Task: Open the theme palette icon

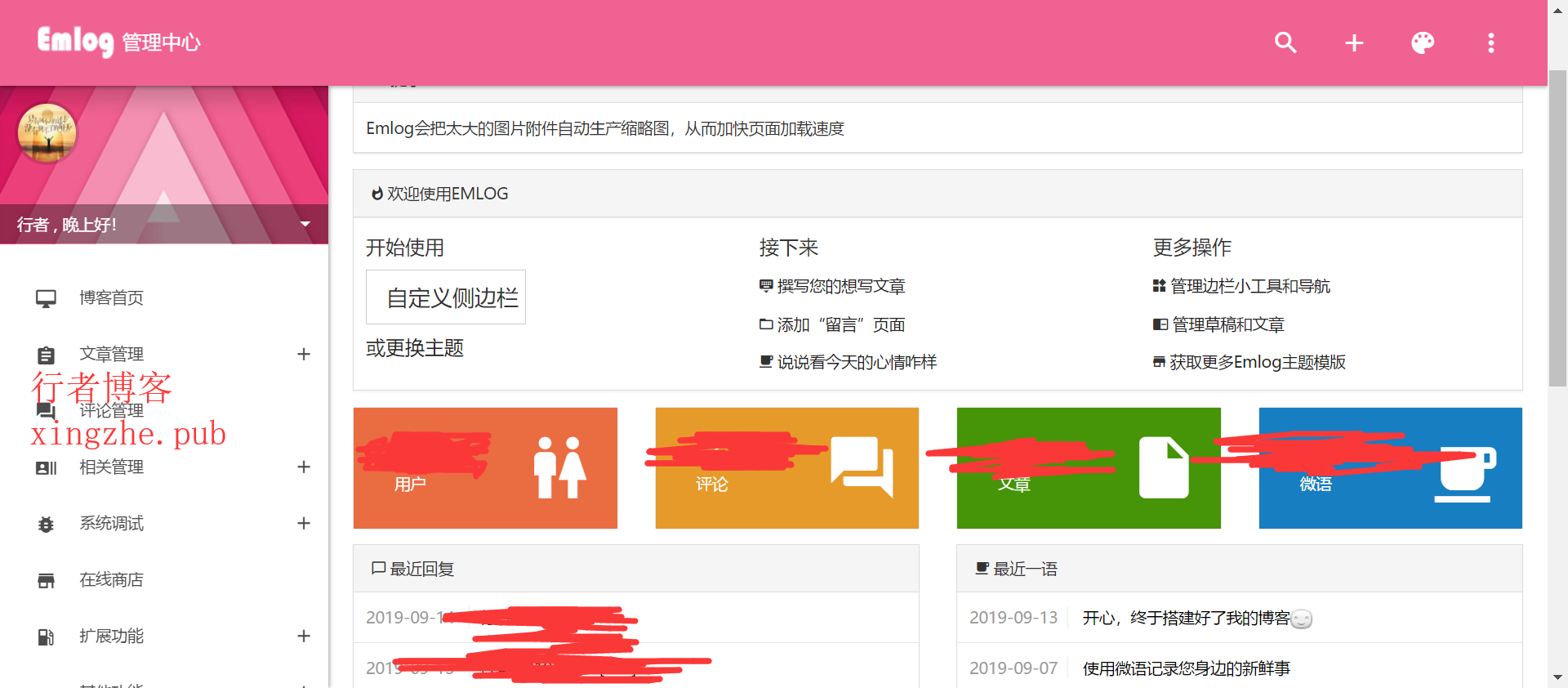Action: tap(1423, 42)
